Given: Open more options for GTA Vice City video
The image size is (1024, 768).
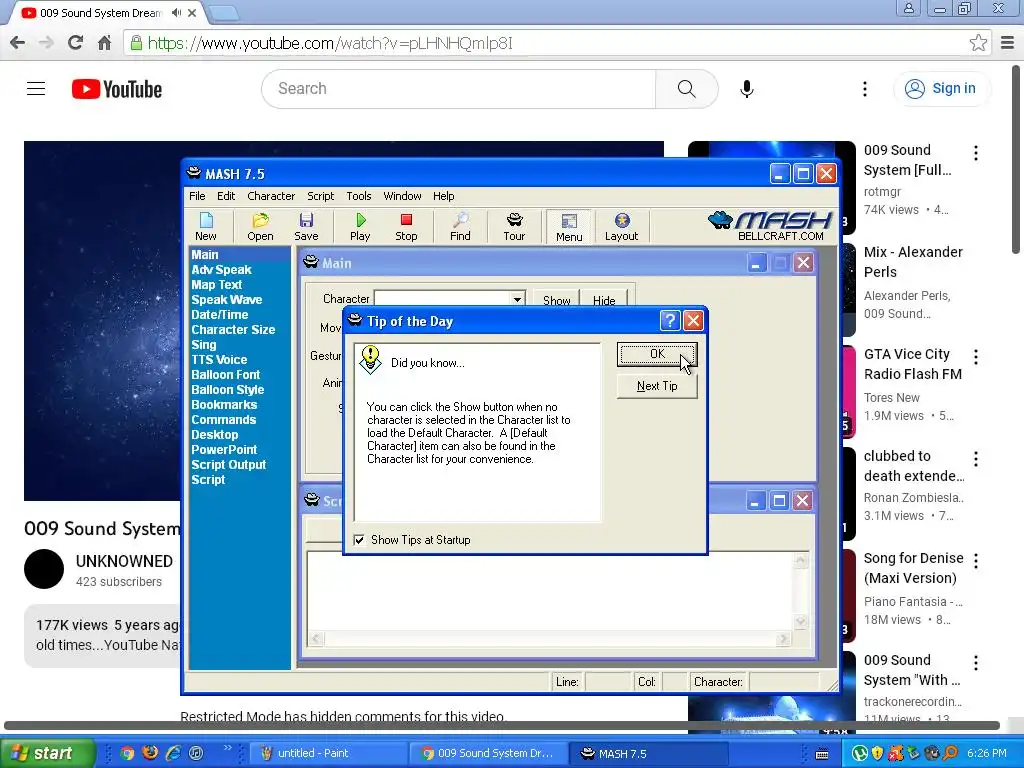Looking at the screenshot, I should click(976, 357).
